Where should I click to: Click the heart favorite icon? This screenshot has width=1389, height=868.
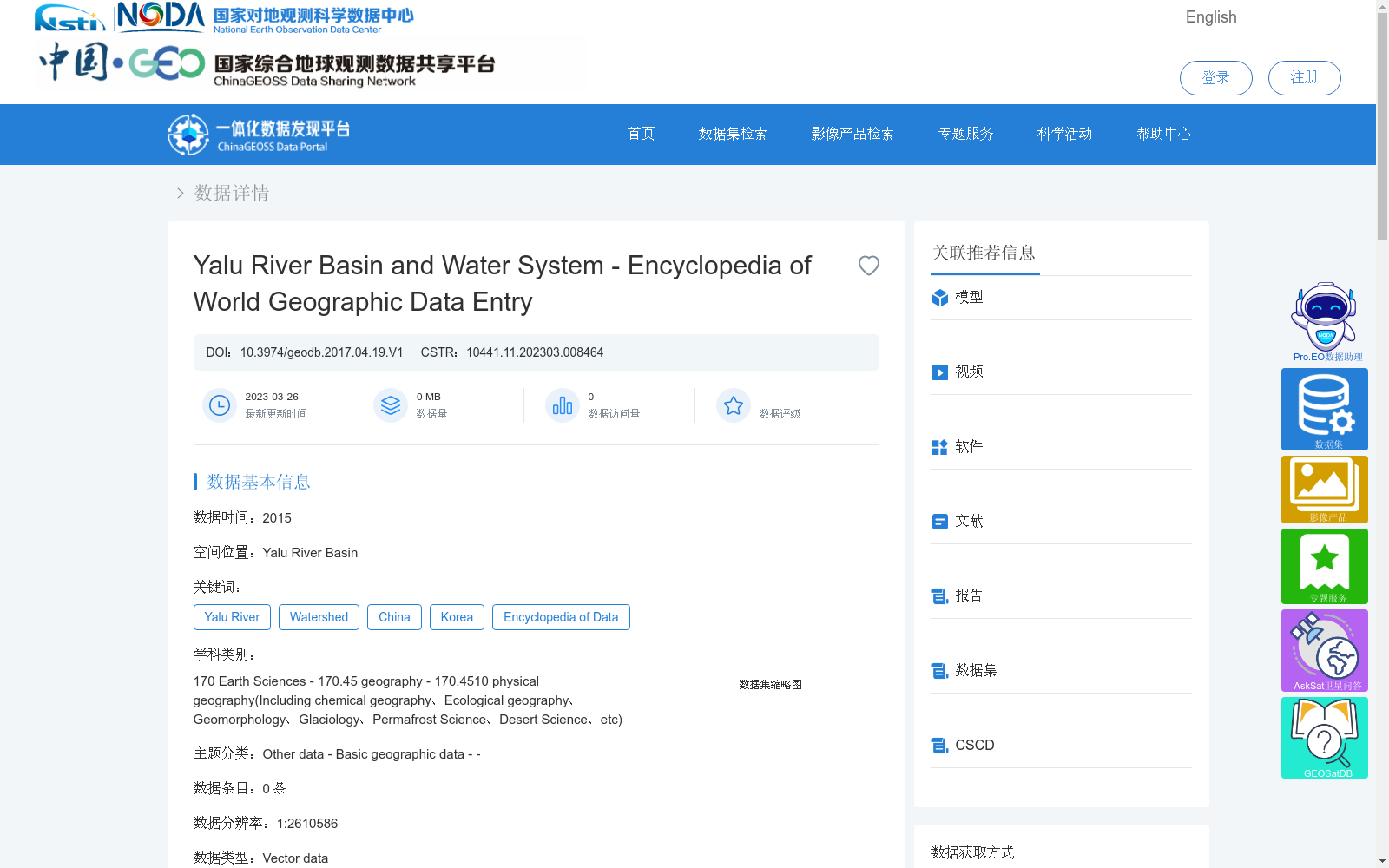[868, 266]
